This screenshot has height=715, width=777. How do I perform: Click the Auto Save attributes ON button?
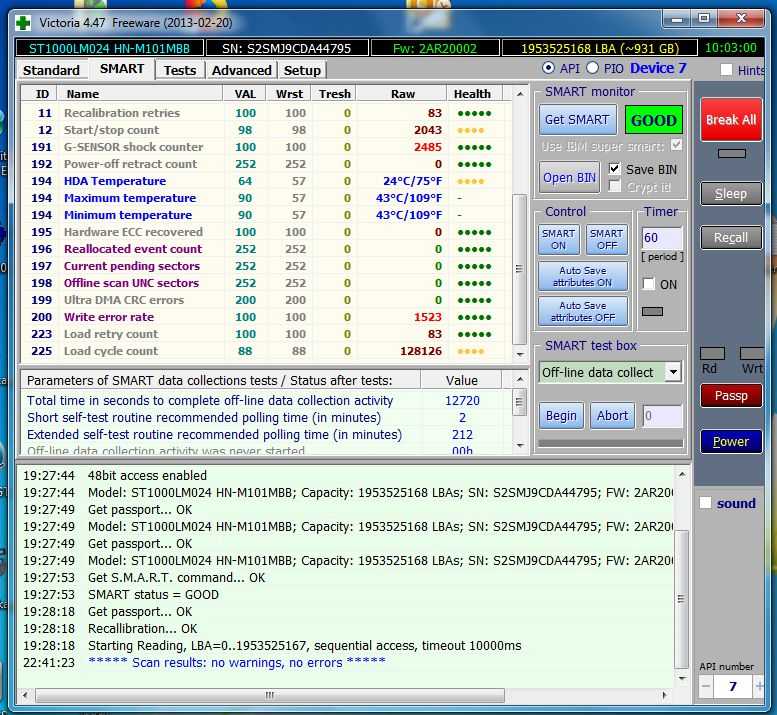coord(582,276)
